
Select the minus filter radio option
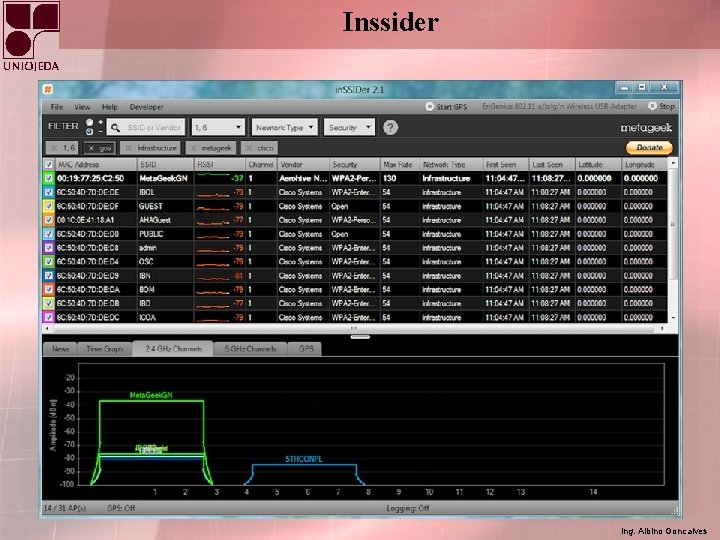(90, 132)
